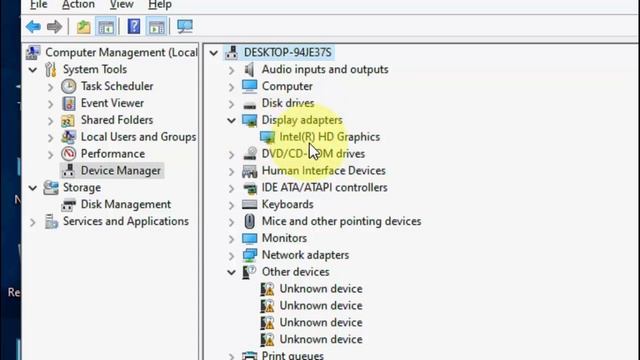The height and width of the screenshot is (360, 640).
Task: Select Performance in left tree
Action: [x=113, y=154]
